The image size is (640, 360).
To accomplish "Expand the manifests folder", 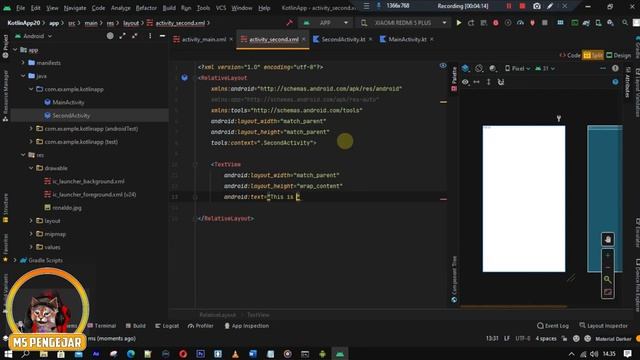I will tap(23, 63).
